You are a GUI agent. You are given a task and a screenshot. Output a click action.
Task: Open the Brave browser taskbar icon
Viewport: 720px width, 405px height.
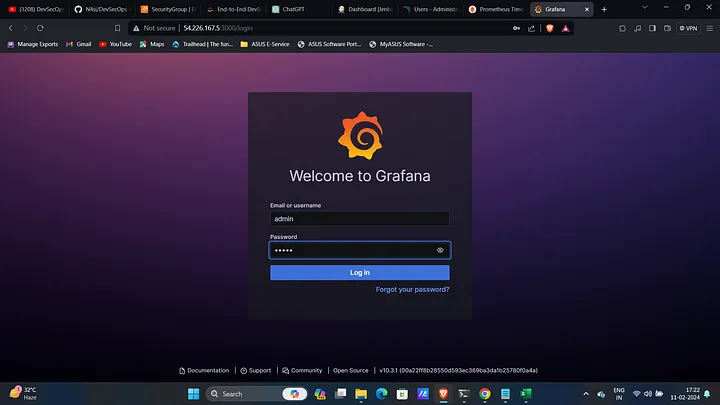tap(443, 394)
